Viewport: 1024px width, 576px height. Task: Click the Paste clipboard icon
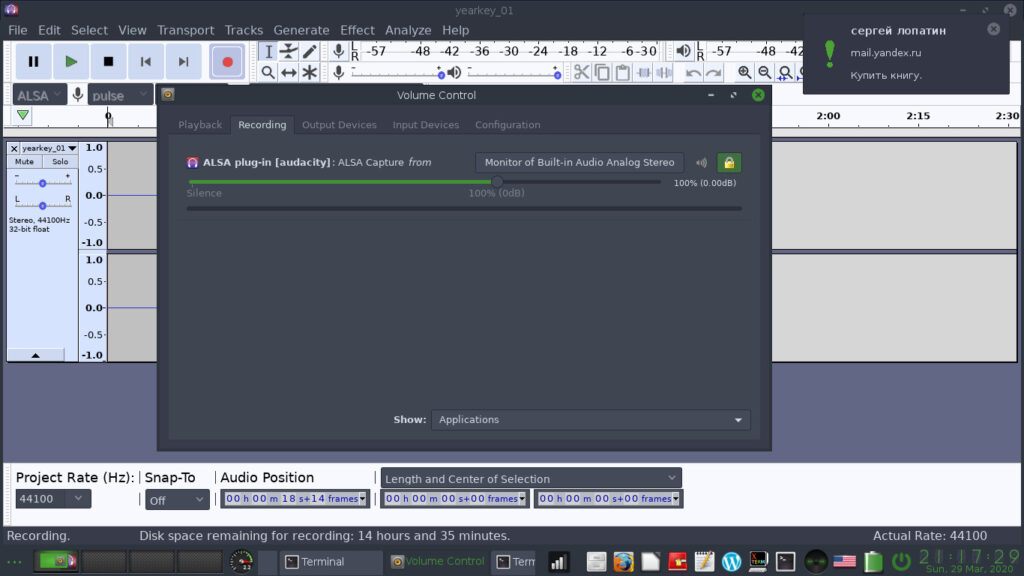[x=623, y=72]
